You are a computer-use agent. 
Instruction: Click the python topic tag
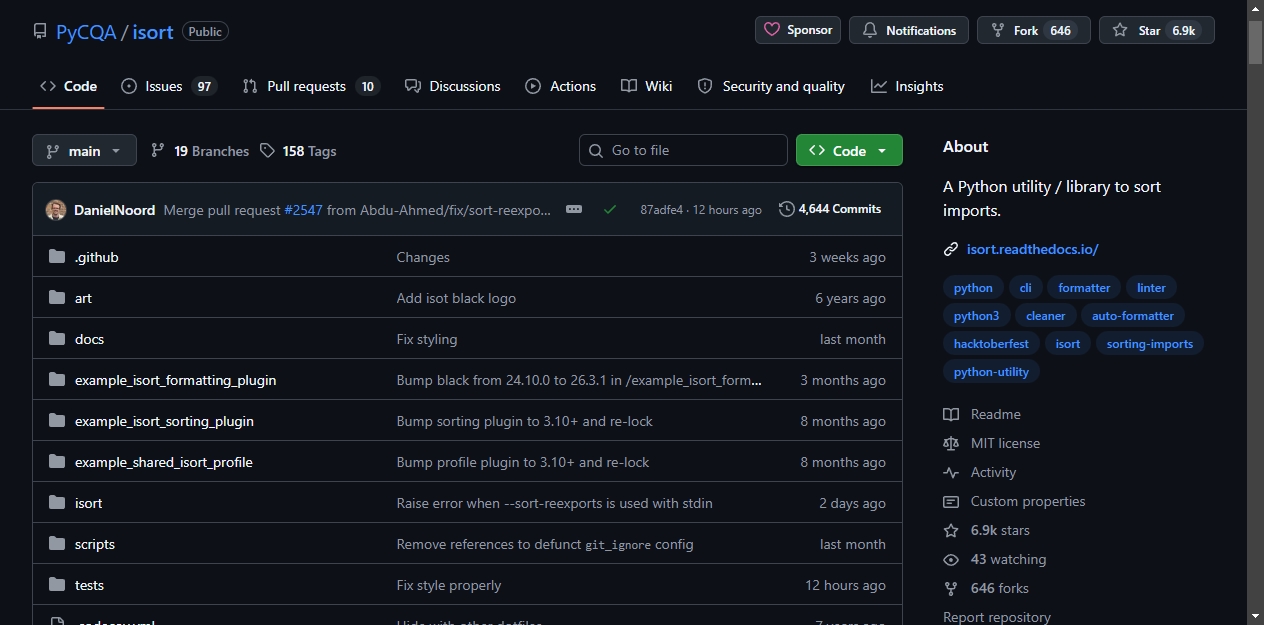(x=973, y=288)
